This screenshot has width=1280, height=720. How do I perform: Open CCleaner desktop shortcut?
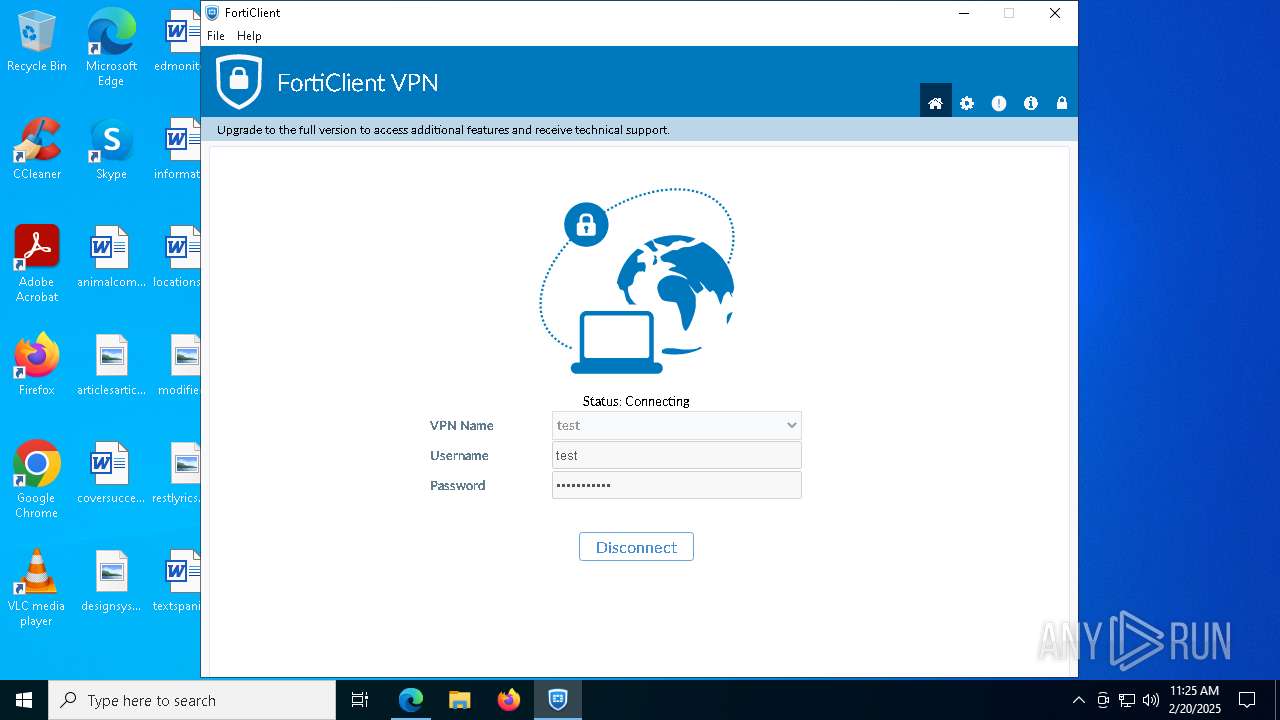tap(37, 150)
